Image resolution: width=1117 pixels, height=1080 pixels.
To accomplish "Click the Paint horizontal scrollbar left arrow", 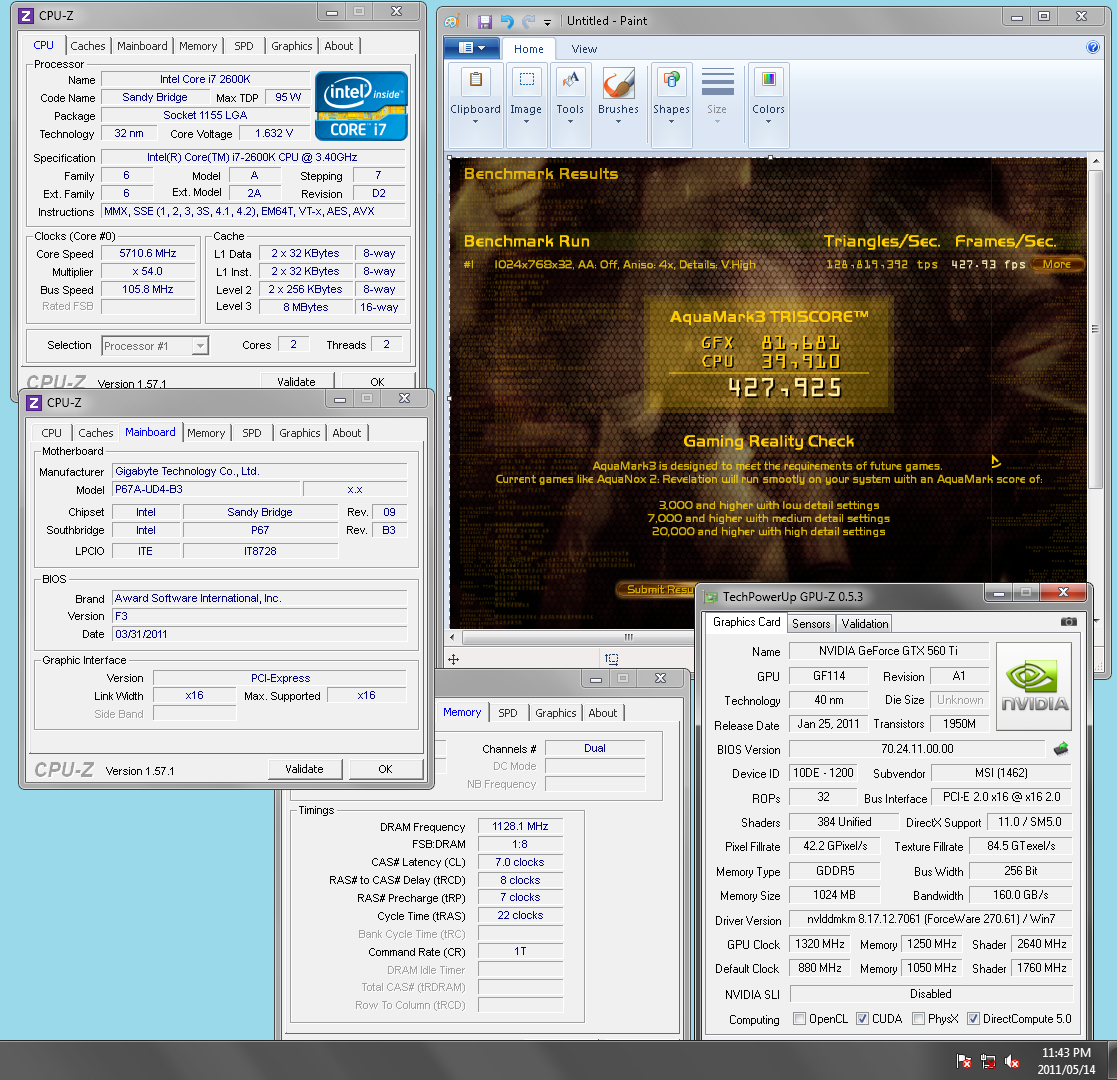I will click(452, 637).
